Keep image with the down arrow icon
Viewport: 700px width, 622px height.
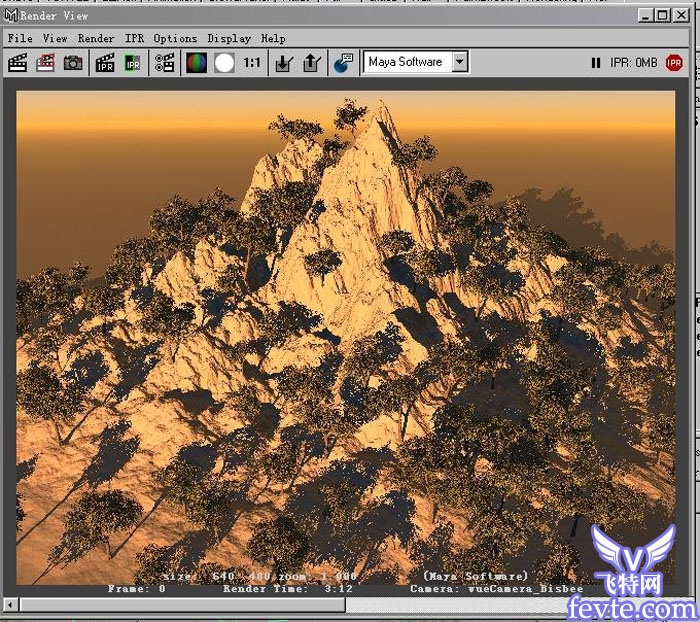(284, 63)
